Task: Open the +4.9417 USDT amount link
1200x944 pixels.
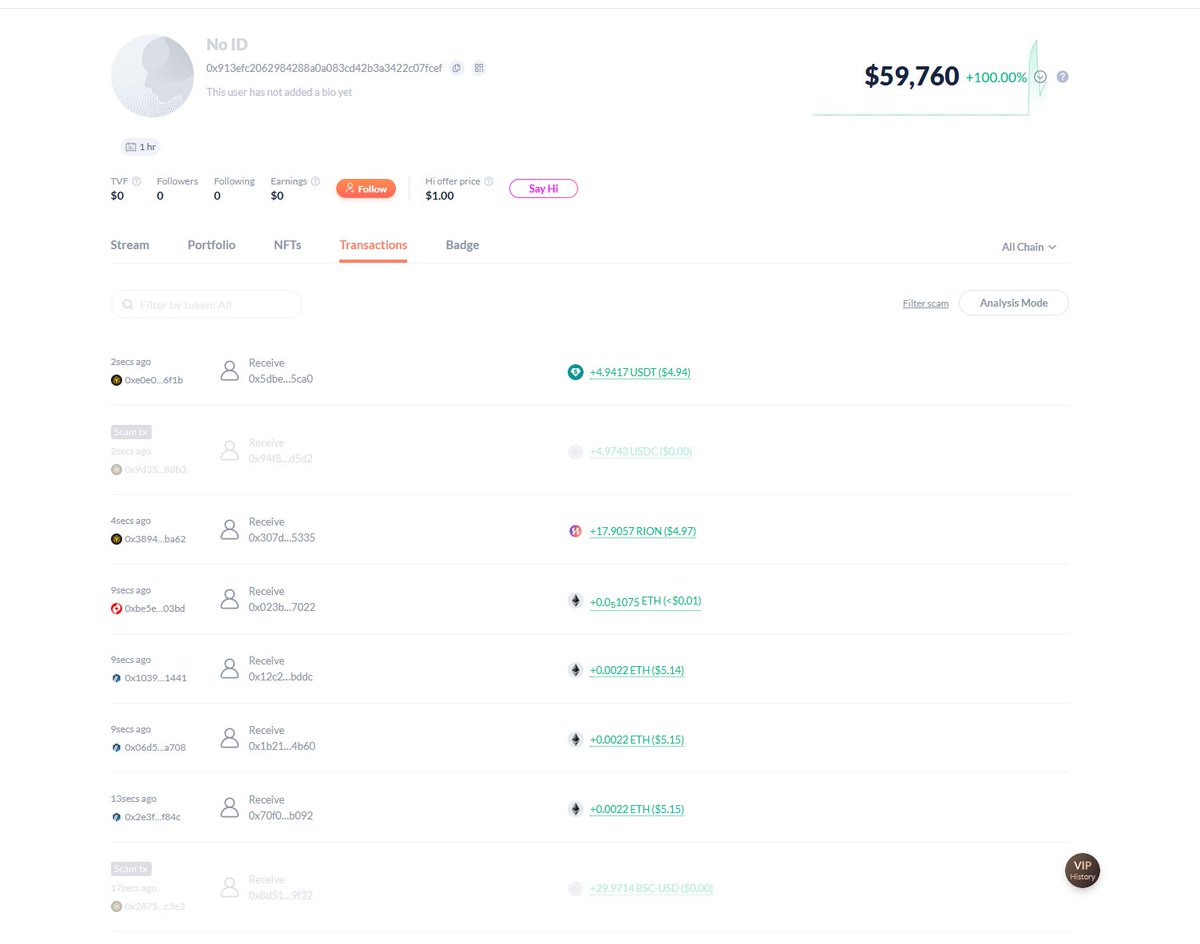Action: pyautogui.click(x=640, y=372)
